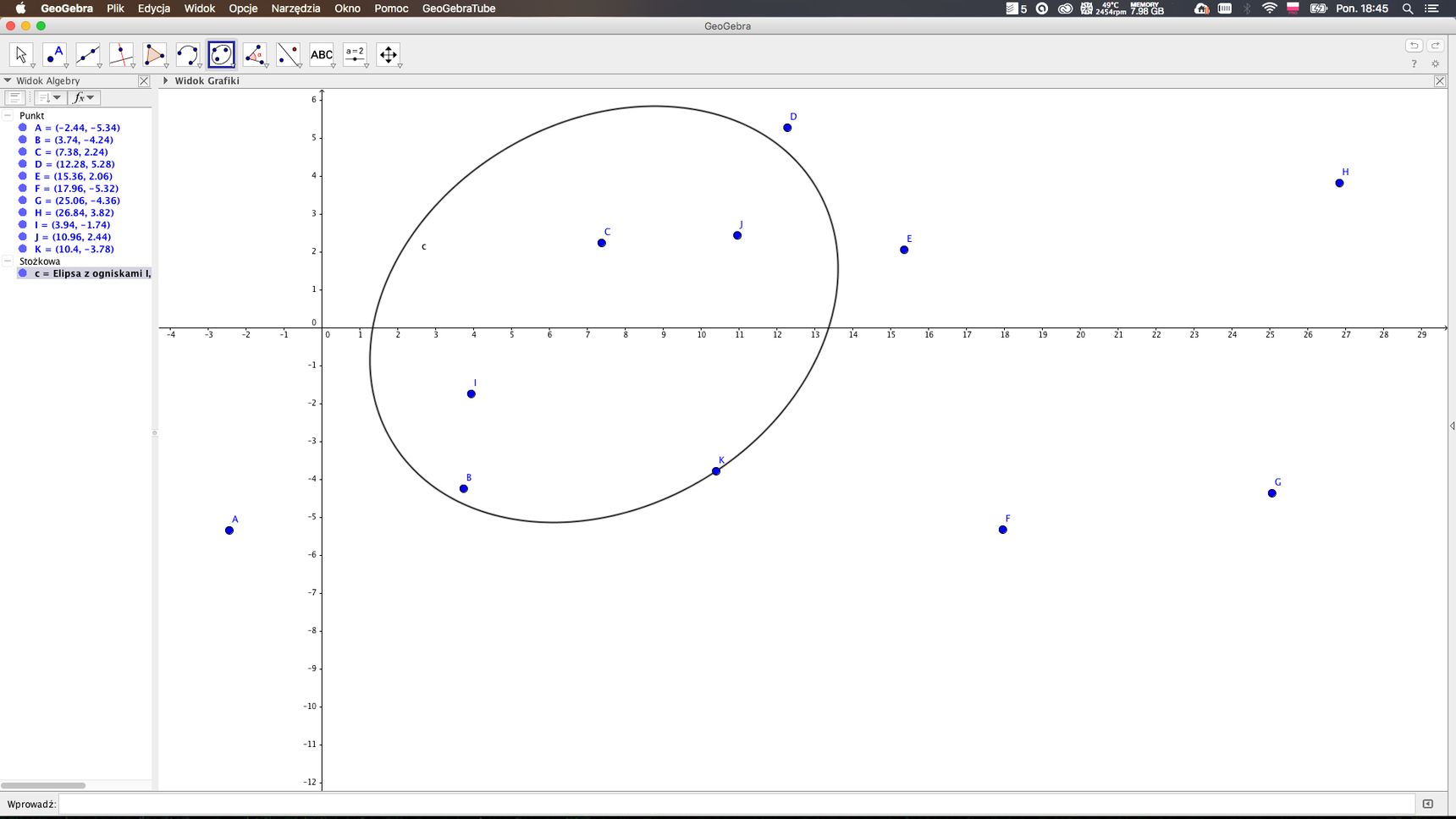This screenshot has height=819, width=1456.
Task: Open Spotlight search magnifier icon
Action: [1408, 8]
